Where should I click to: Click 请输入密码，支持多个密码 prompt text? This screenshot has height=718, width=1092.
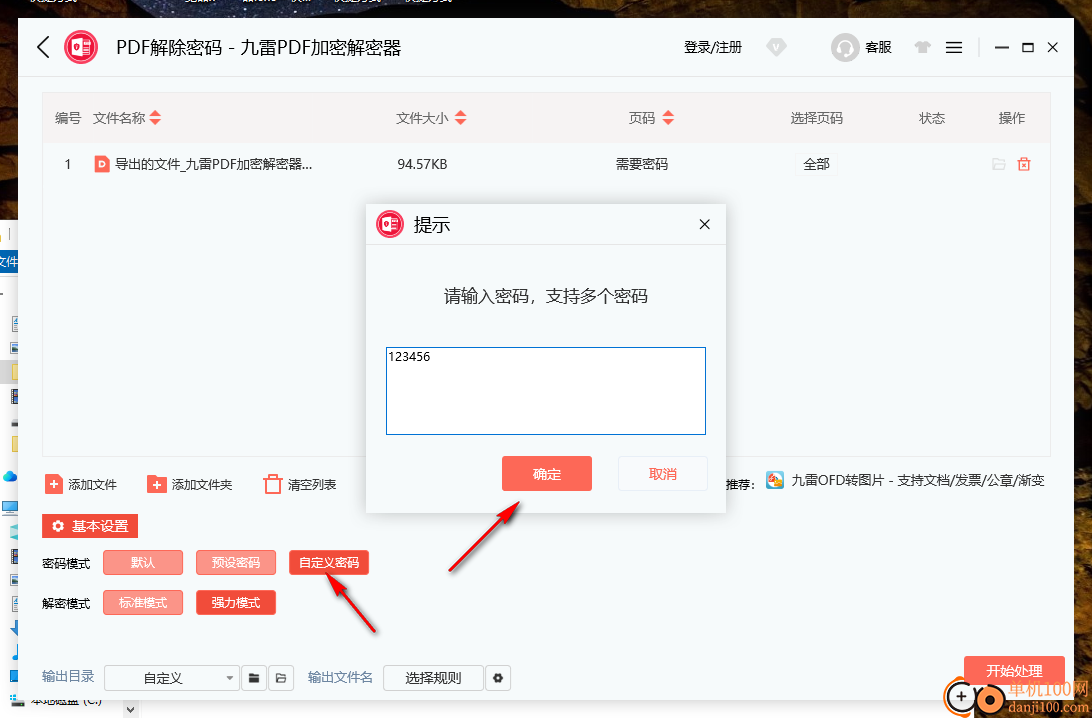[x=546, y=296]
